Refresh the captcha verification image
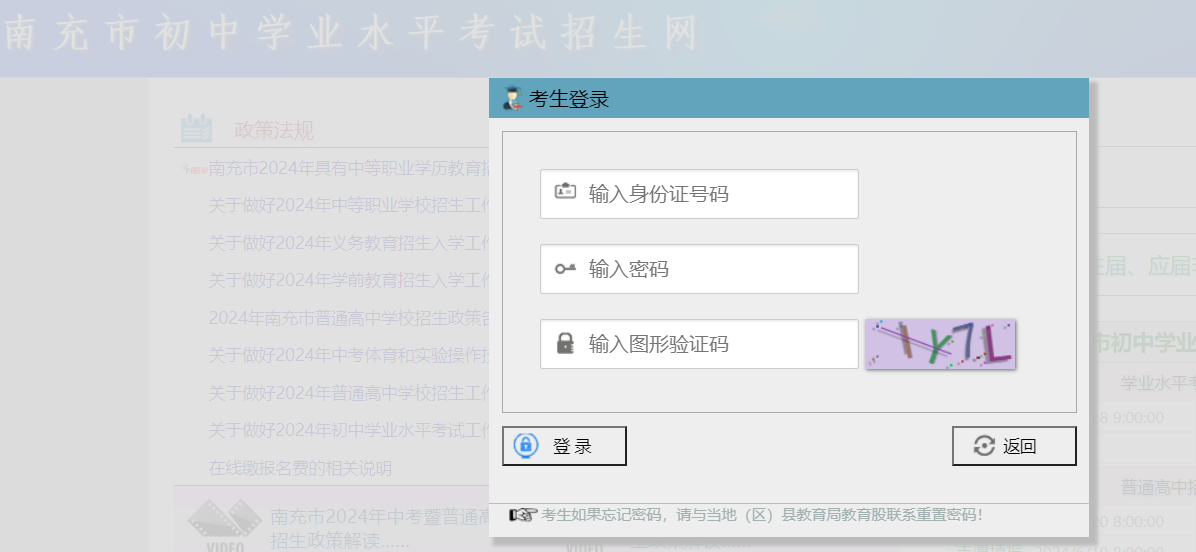The width and height of the screenshot is (1196, 552). point(940,344)
